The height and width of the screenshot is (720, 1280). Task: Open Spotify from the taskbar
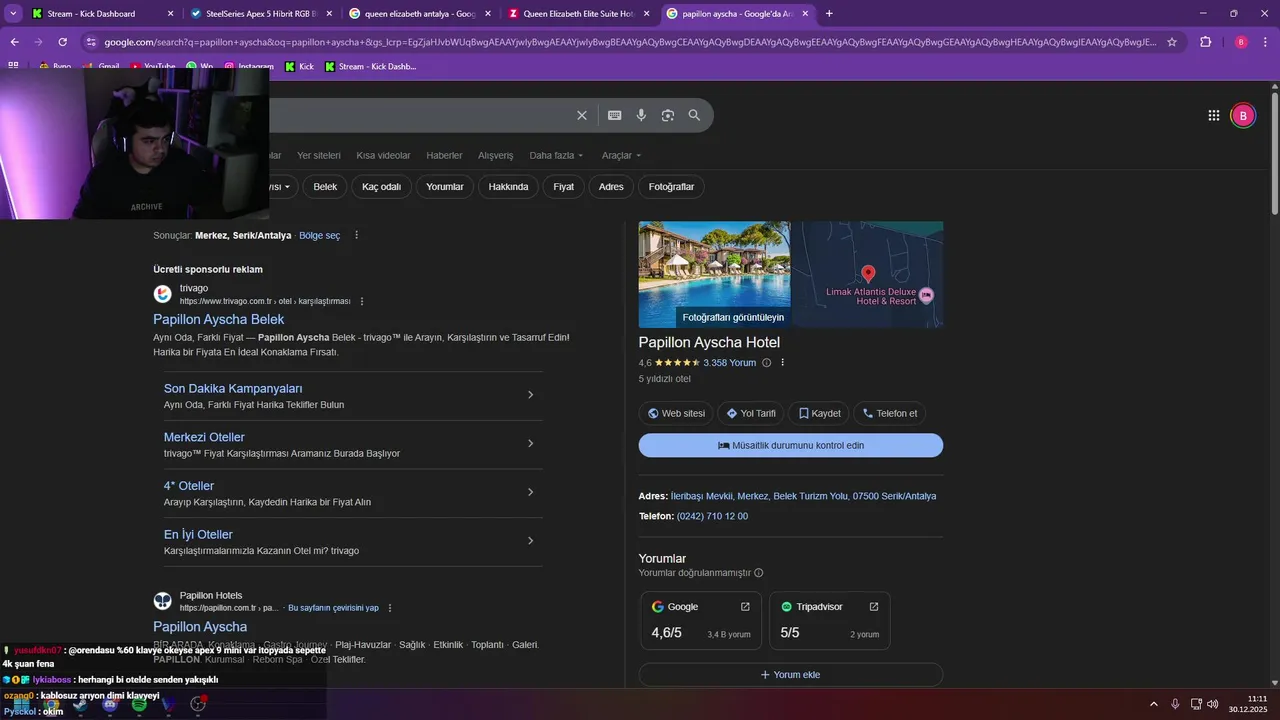tap(139, 705)
